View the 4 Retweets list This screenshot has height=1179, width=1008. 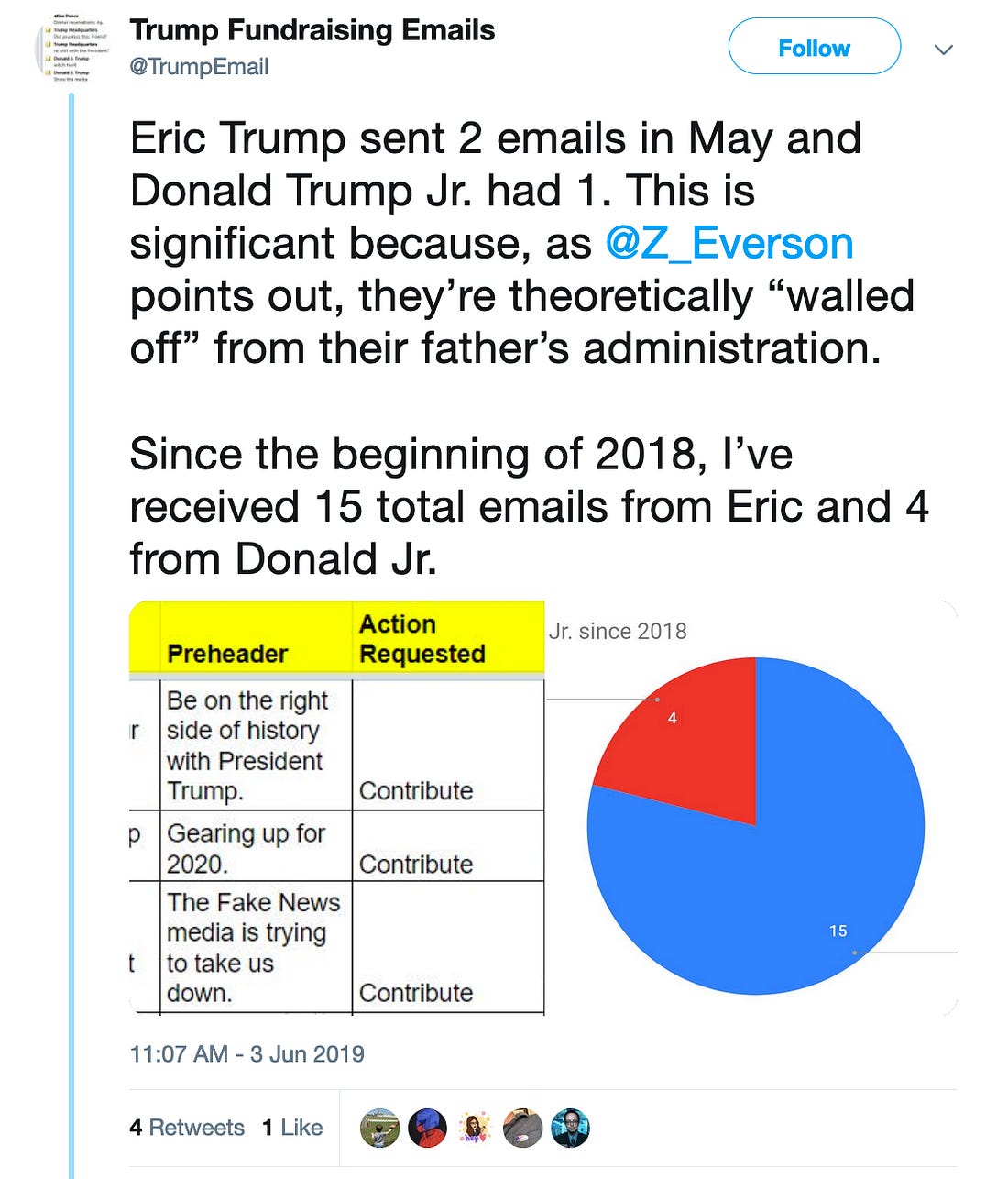click(187, 1128)
